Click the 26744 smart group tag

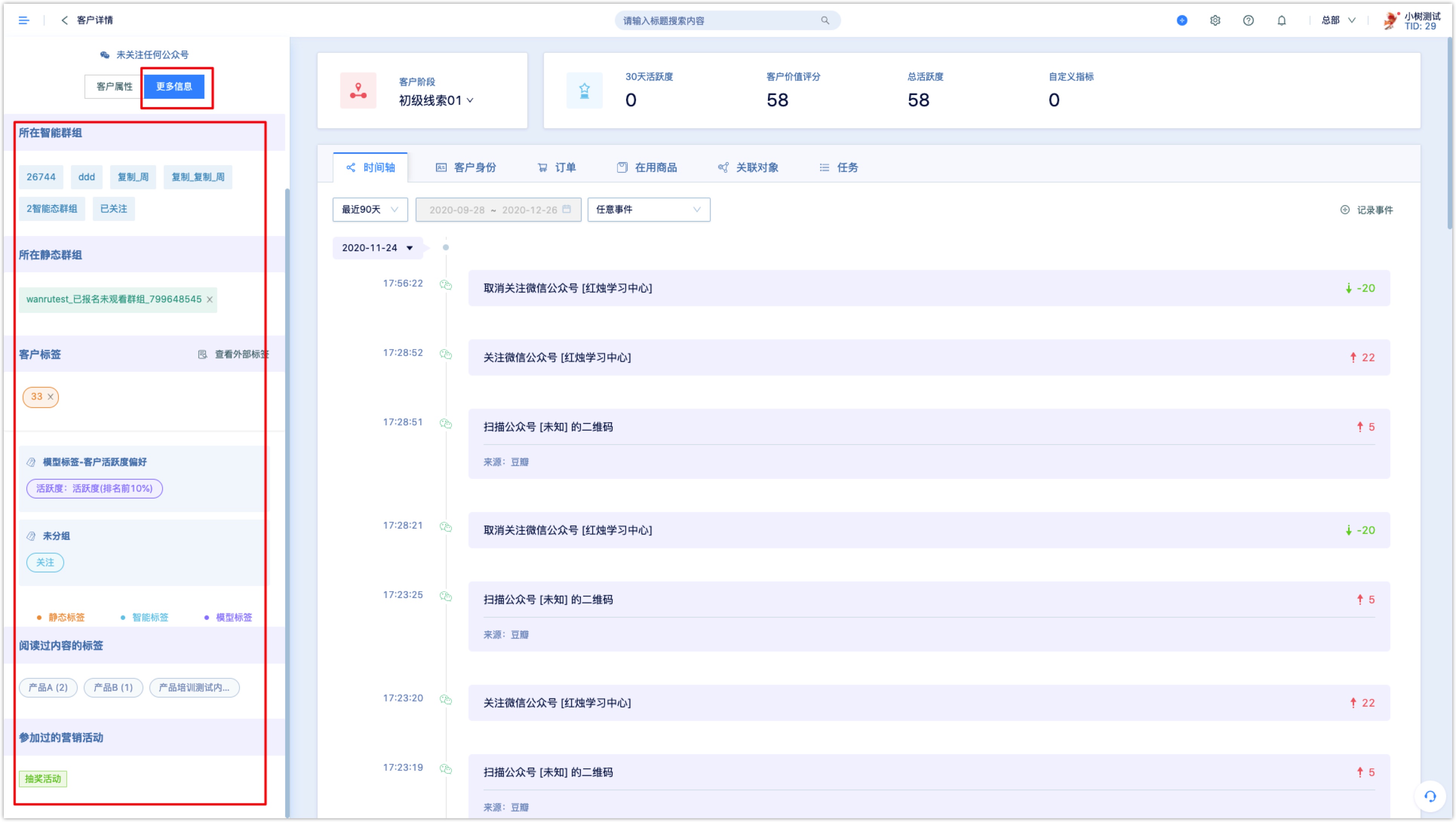click(x=41, y=177)
